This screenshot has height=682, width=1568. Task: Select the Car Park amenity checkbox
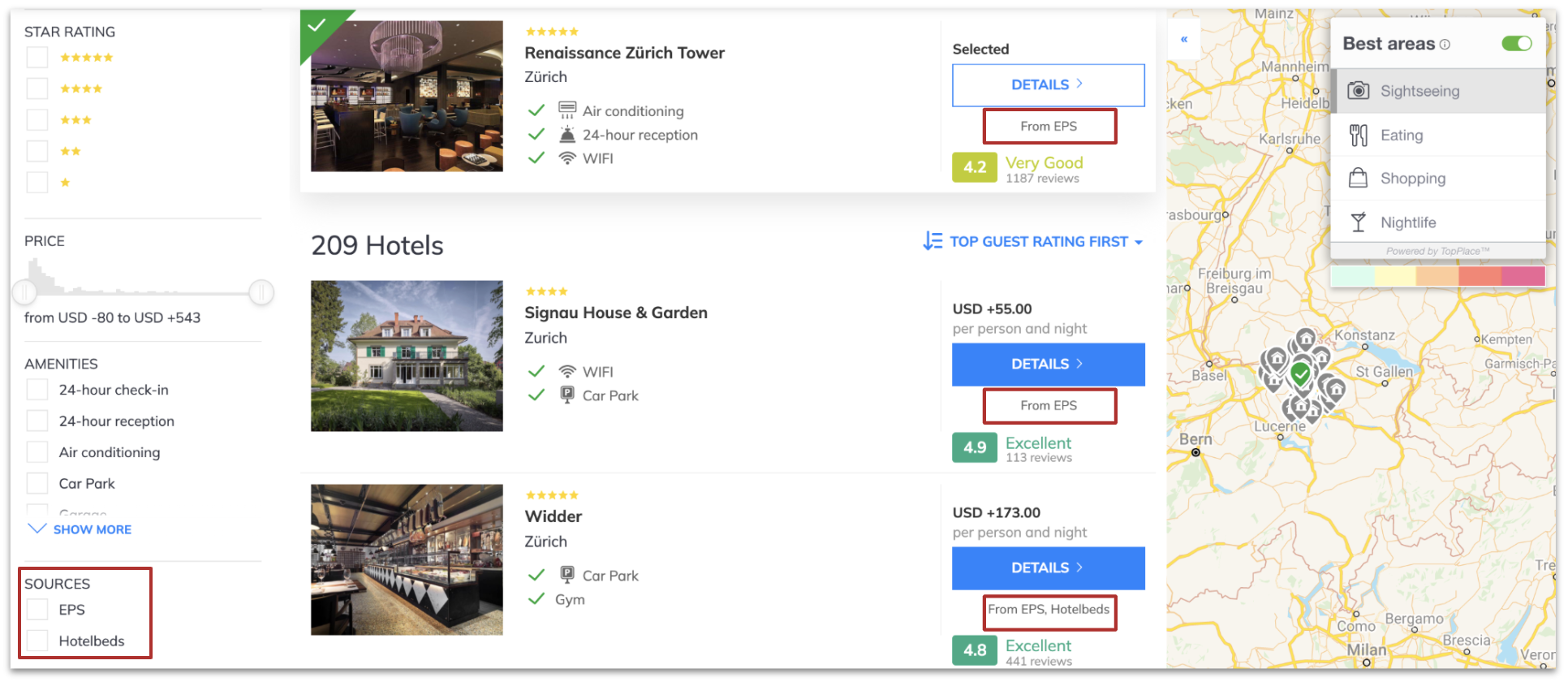coord(37,484)
